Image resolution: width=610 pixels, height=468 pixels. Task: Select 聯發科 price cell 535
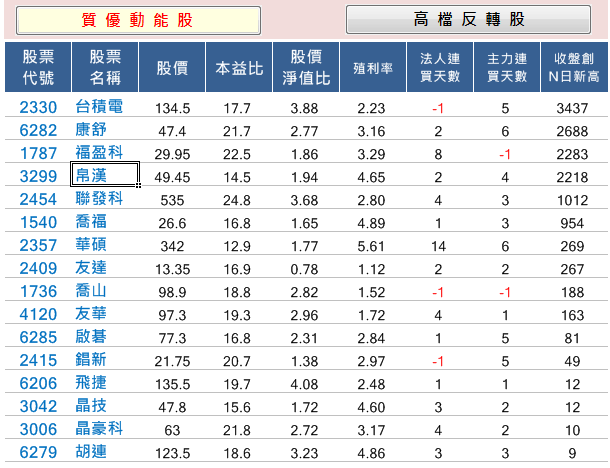172,200
